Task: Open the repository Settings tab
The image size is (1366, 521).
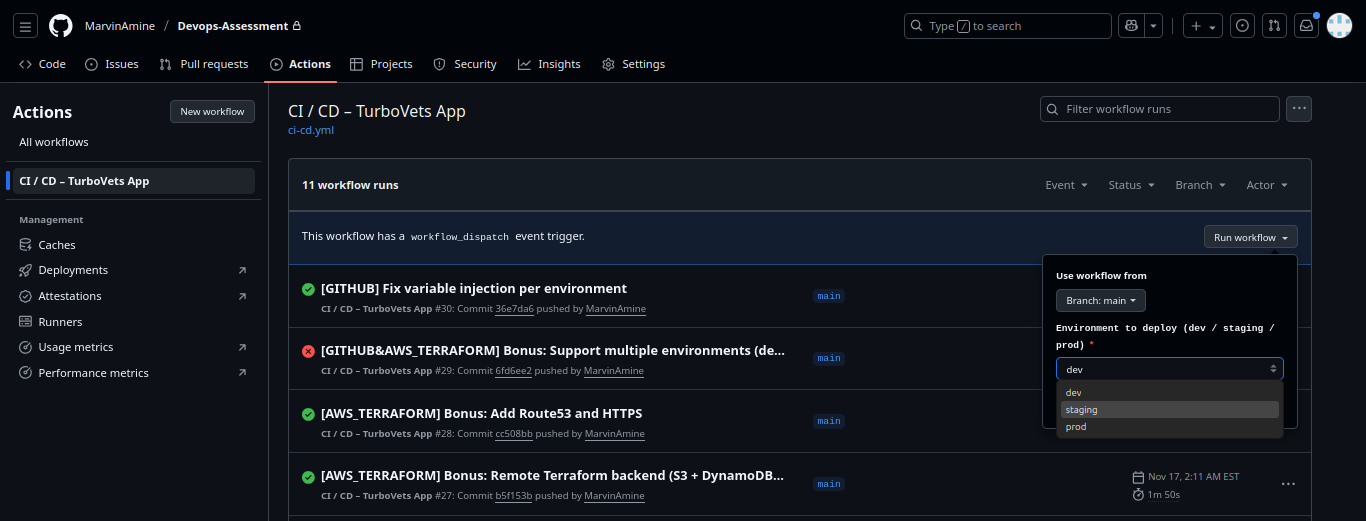Action: (633, 64)
